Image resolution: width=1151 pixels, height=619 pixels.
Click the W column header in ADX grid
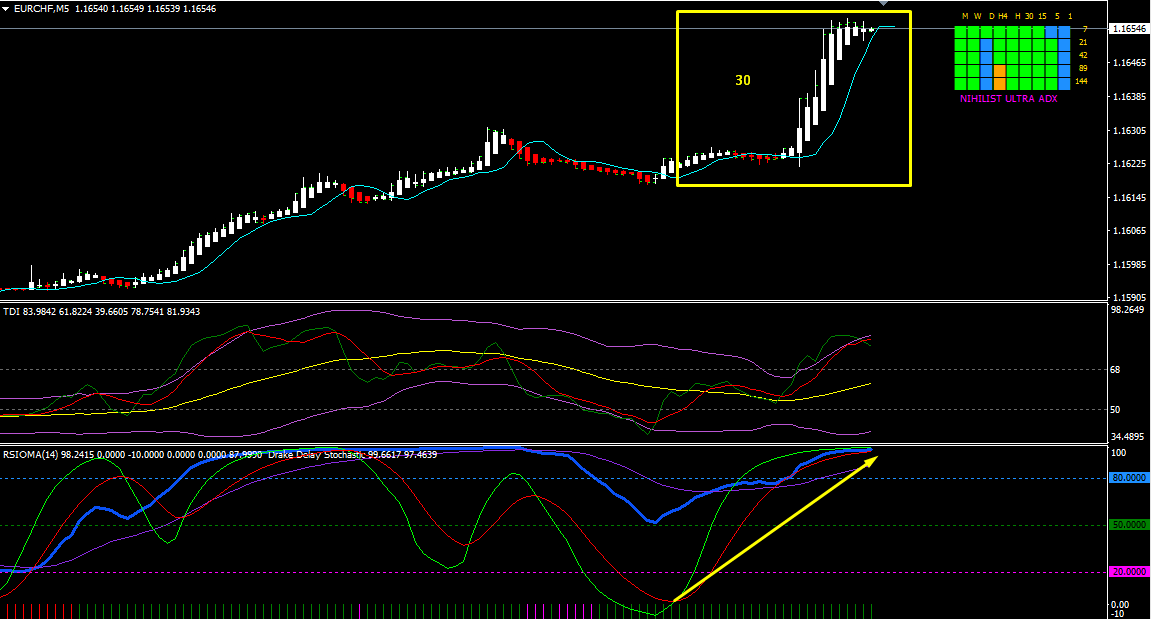click(978, 16)
